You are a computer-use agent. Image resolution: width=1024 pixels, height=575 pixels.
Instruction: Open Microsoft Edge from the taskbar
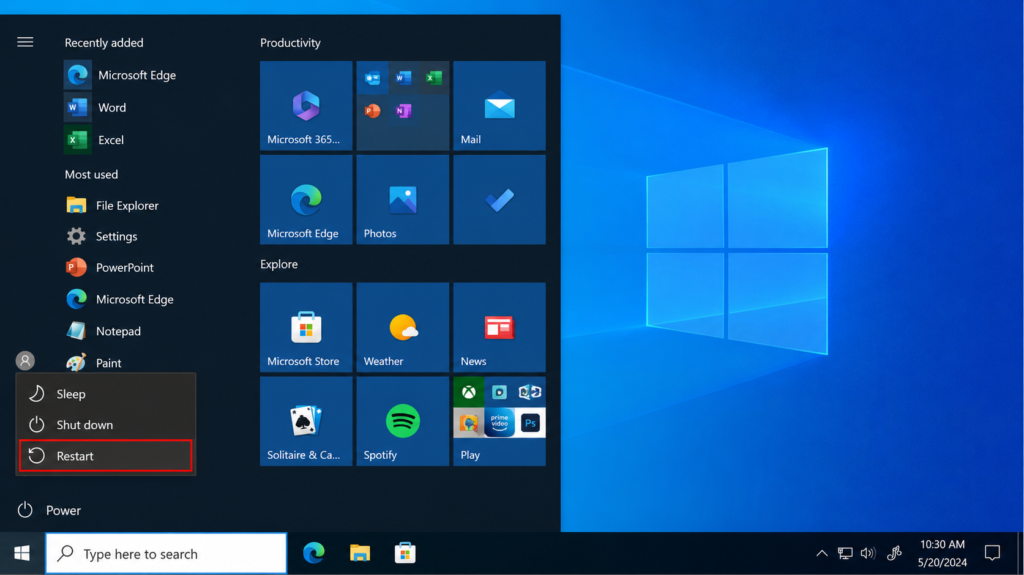pos(314,553)
